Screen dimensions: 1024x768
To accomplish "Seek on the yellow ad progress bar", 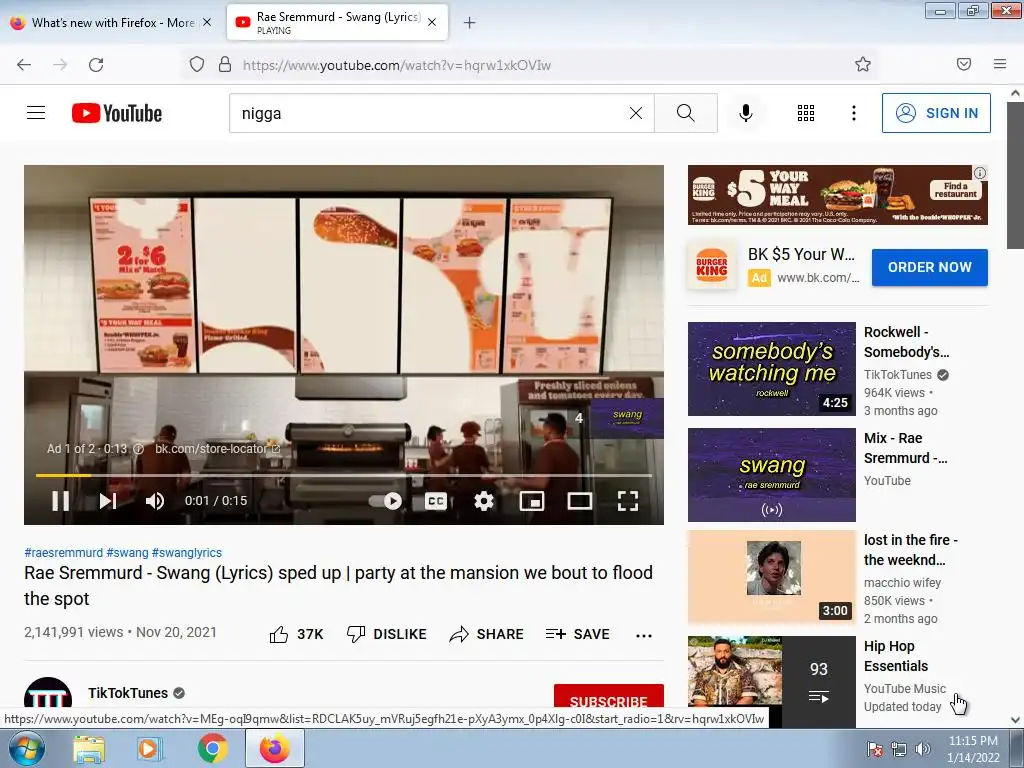I will coord(344,475).
